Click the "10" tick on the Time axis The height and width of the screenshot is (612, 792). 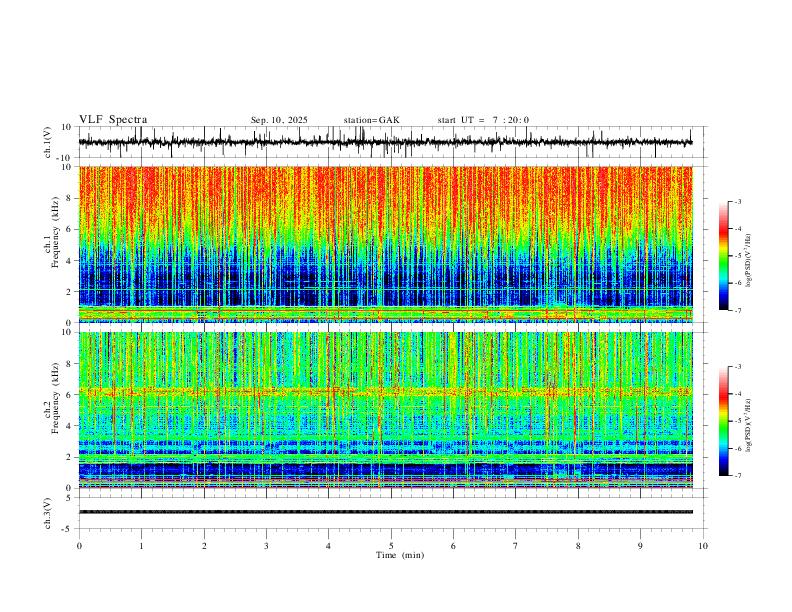click(703, 546)
